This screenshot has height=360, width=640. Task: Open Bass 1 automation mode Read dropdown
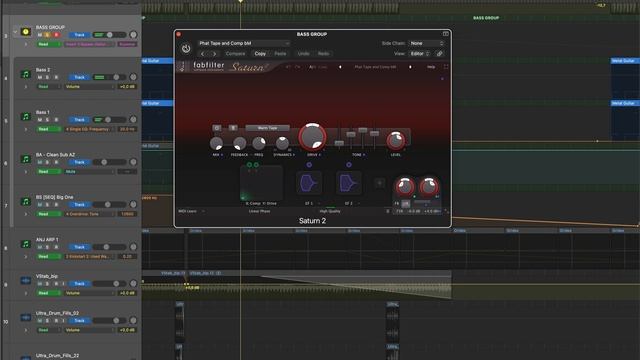pyautogui.click(x=48, y=129)
